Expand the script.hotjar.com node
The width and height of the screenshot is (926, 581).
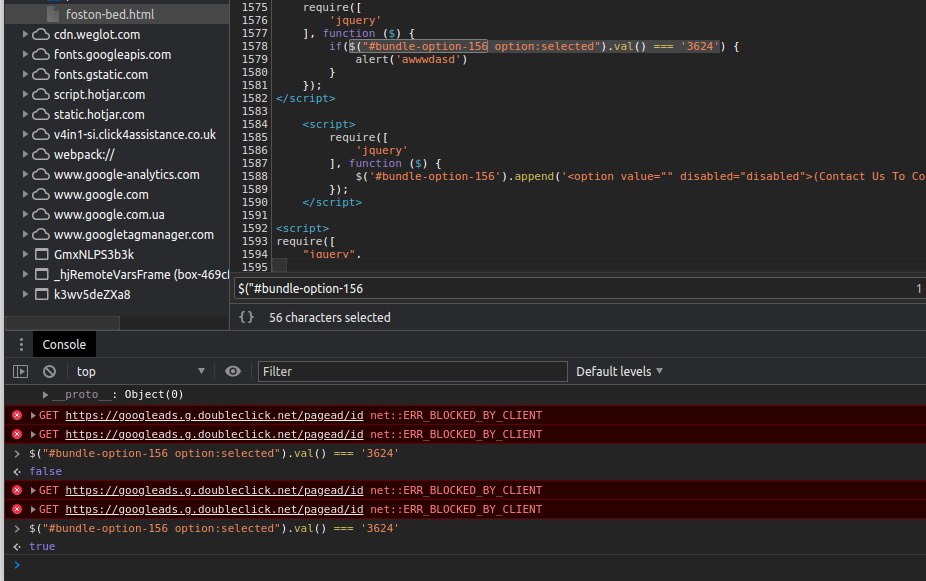25,94
